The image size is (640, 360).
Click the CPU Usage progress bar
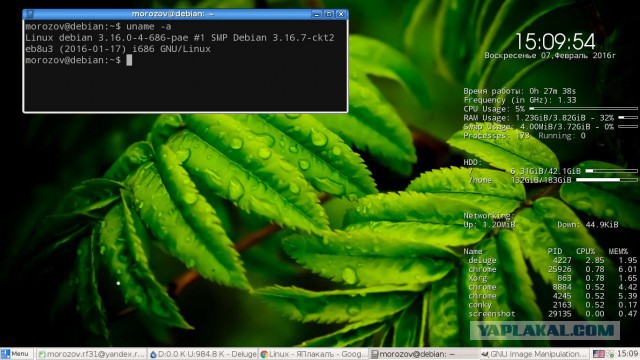(x=584, y=109)
